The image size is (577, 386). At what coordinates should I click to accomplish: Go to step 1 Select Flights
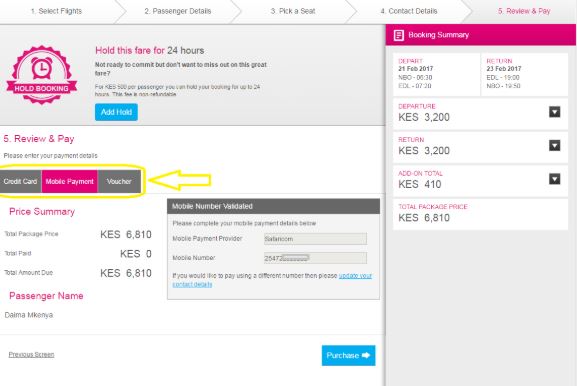point(56,11)
